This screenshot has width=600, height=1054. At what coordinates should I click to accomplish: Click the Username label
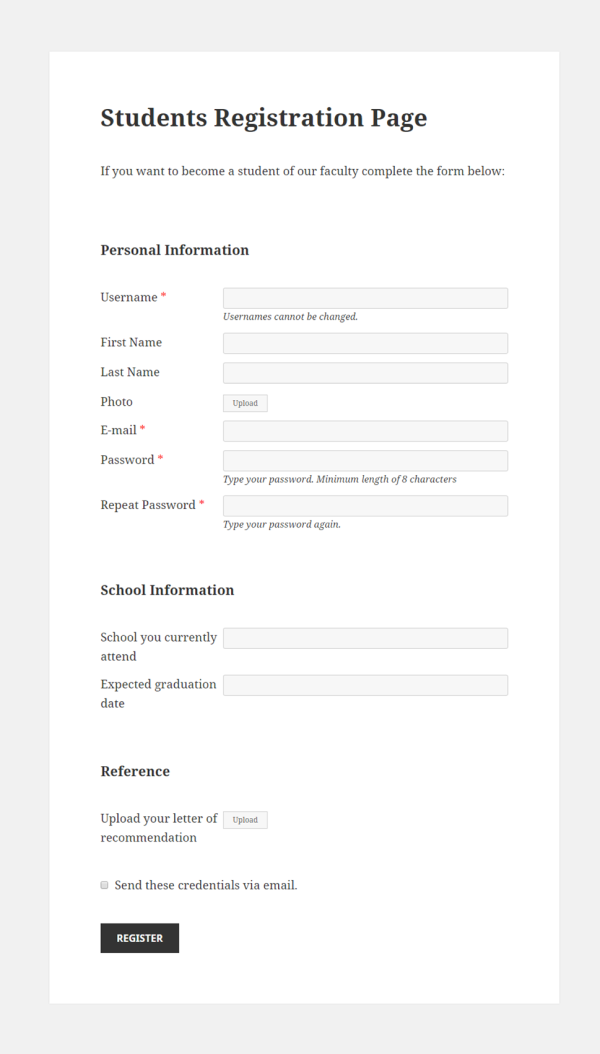(x=128, y=297)
